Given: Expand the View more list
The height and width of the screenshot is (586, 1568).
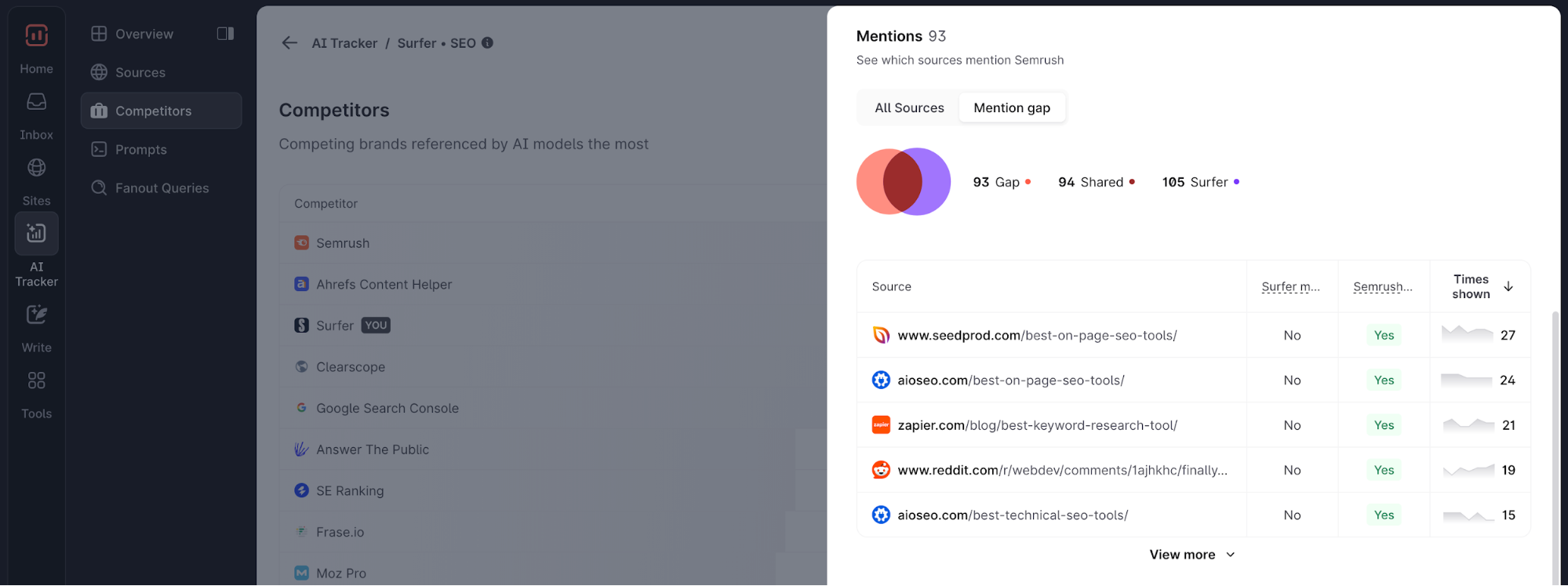Looking at the screenshot, I should coord(1192,555).
